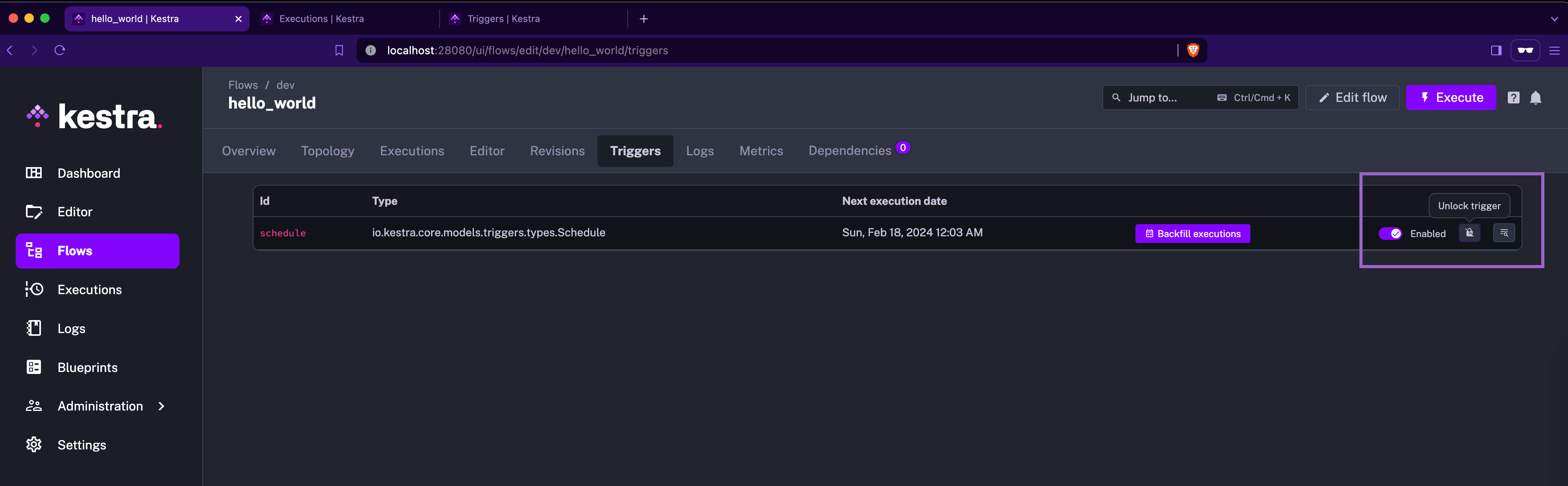The width and height of the screenshot is (1568, 486).
Task: Open the help question mark icon
Action: (x=1513, y=98)
